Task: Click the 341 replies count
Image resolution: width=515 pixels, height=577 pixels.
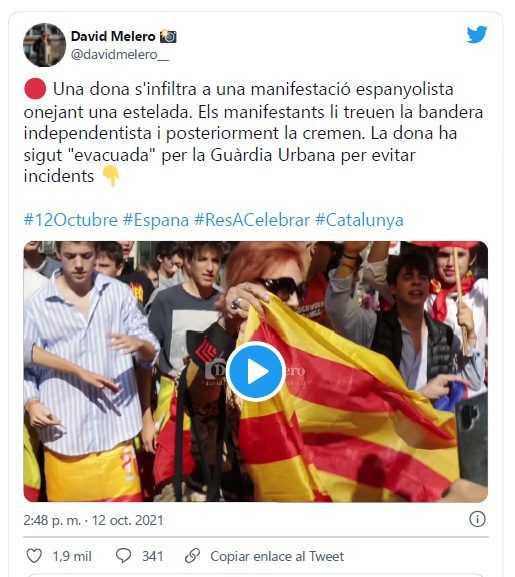Action: click(x=153, y=556)
